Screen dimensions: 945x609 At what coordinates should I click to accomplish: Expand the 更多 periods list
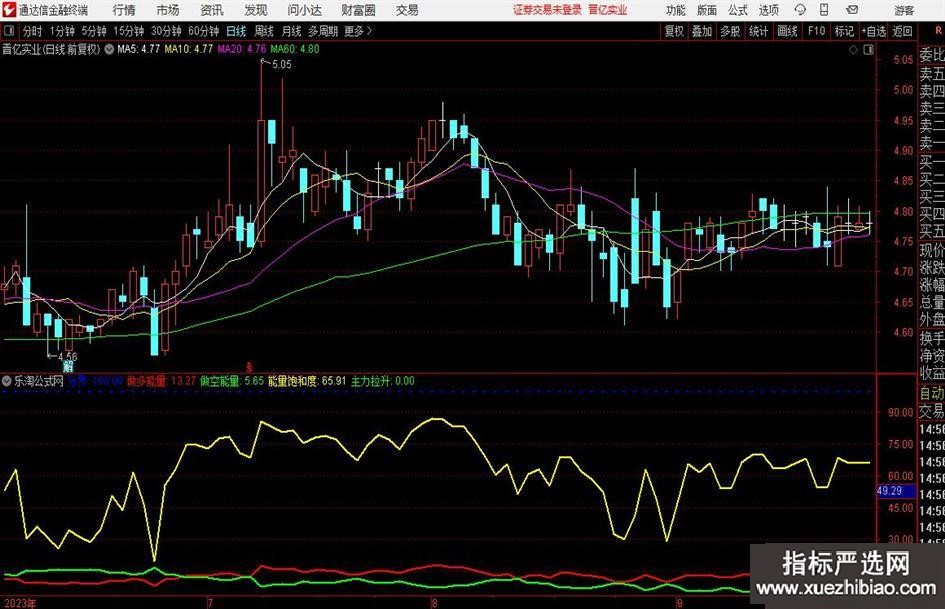(x=357, y=31)
